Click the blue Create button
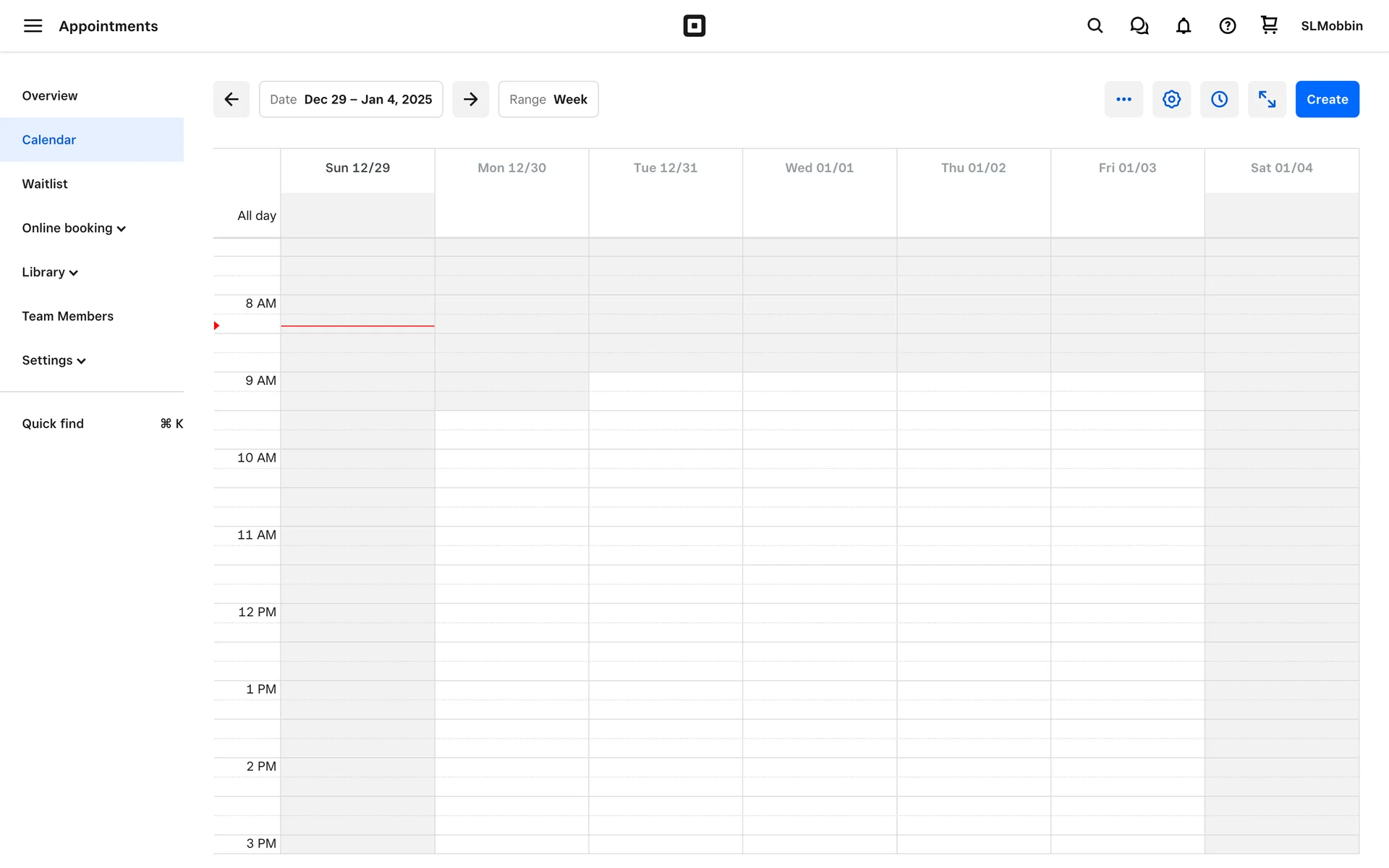 (1327, 99)
